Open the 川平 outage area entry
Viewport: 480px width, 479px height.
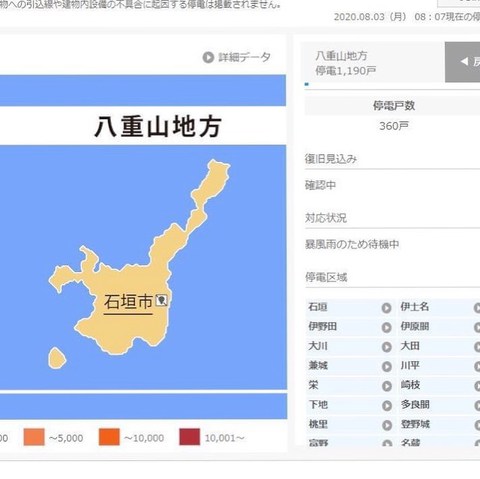pos(410,366)
